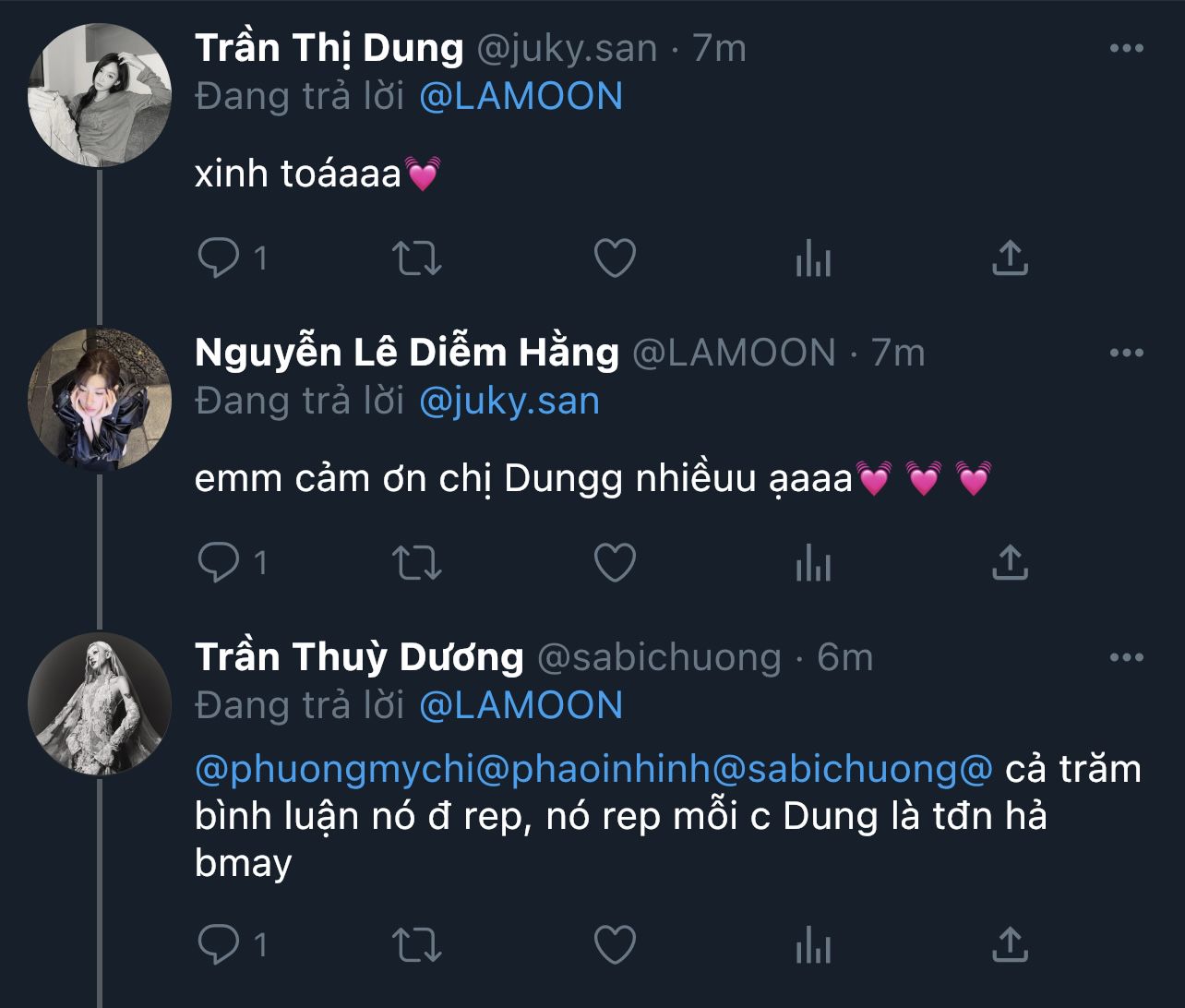Share Trần Thuỳ Dương's tweet
The width and height of the screenshot is (1185, 1008).
[x=1010, y=943]
